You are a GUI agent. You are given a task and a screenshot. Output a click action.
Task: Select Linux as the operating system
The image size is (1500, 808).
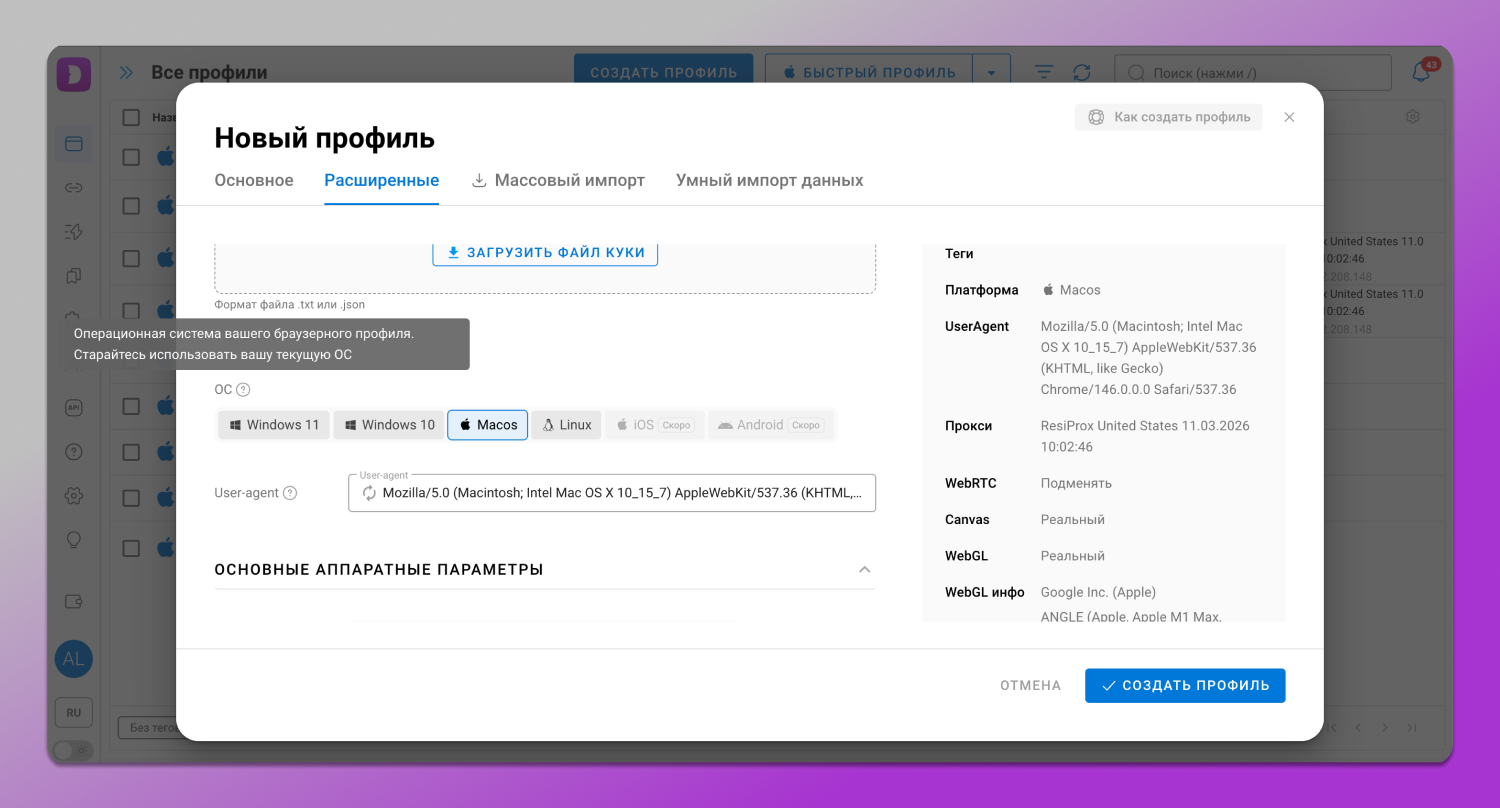pos(566,425)
